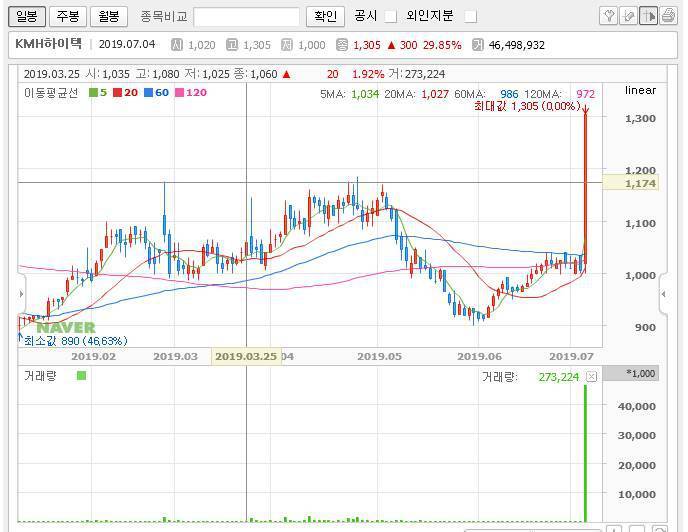Click the 2019.06 axis date label

pos(480,356)
